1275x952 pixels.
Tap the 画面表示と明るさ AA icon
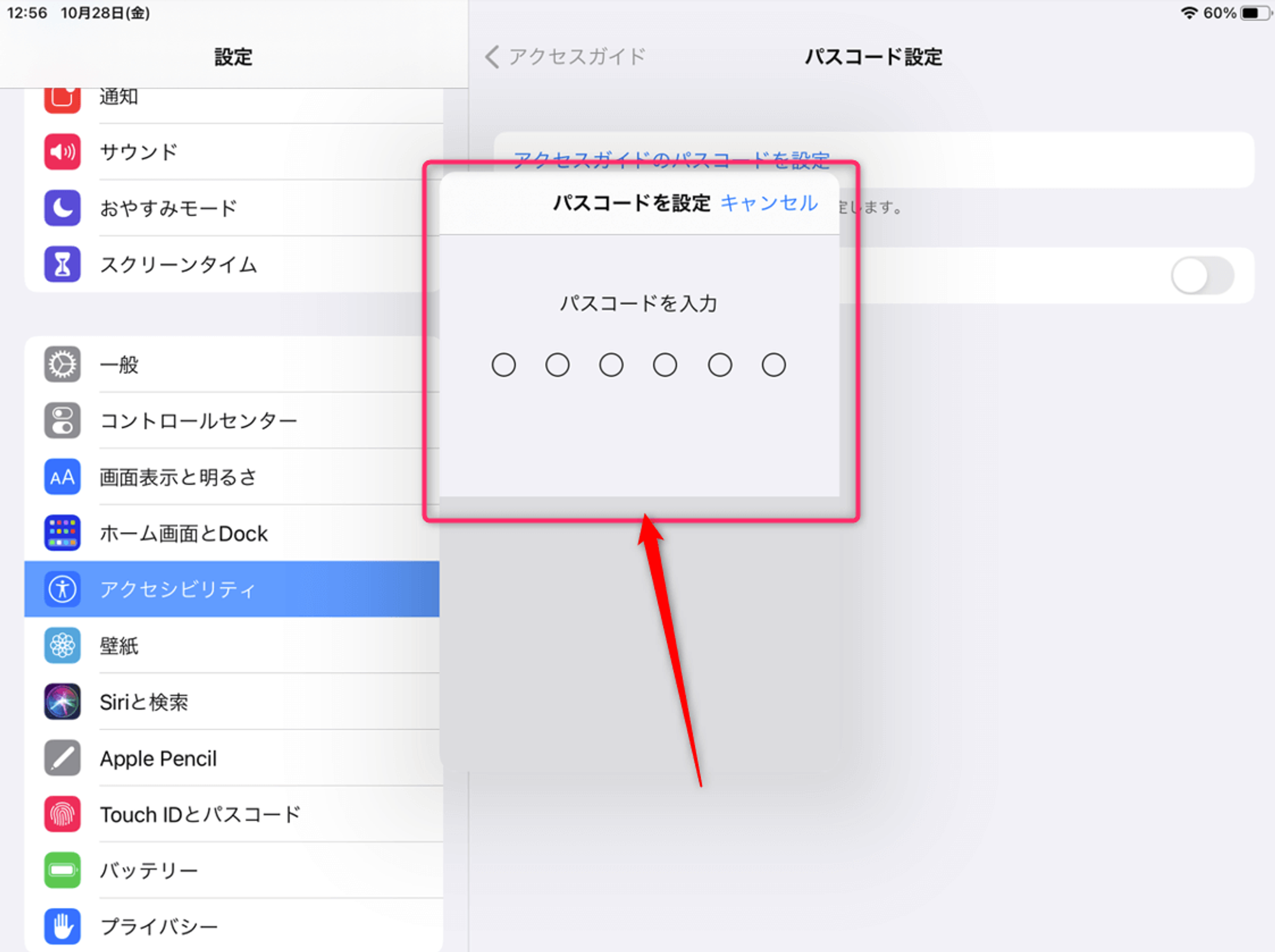click(x=62, y=477)
